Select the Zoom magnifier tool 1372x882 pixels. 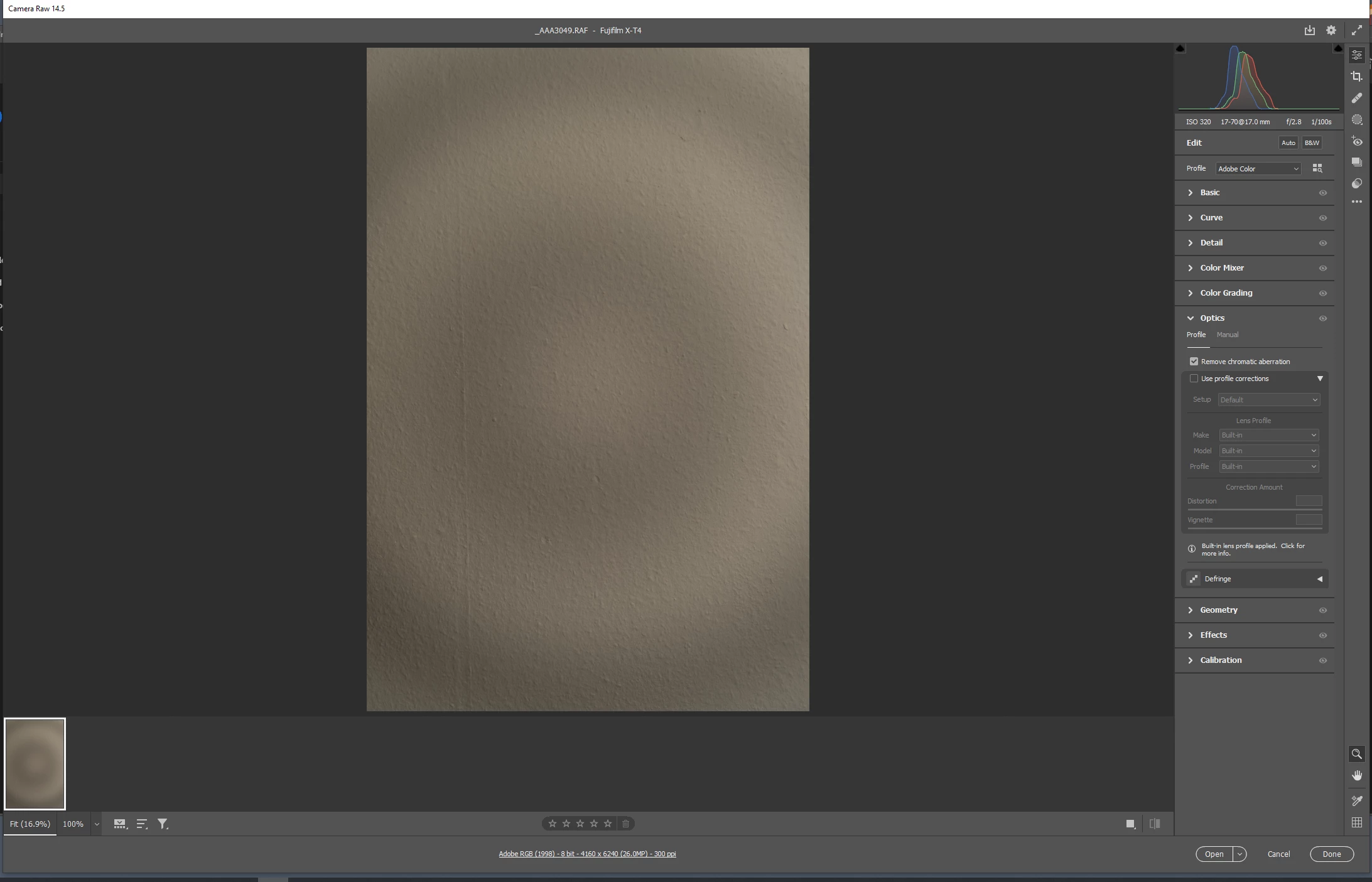(1357, 754)
